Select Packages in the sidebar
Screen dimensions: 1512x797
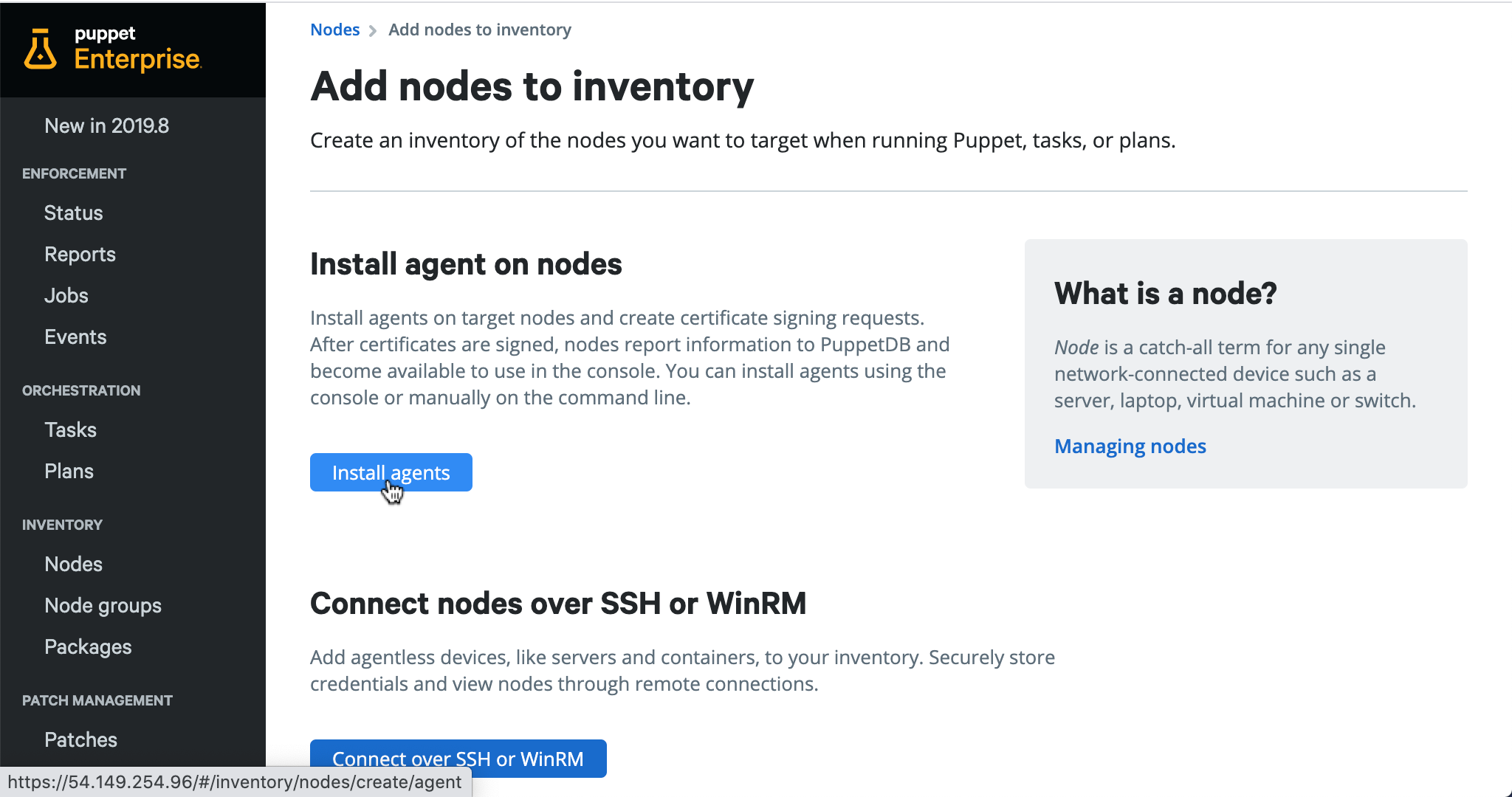pos(88,647)
